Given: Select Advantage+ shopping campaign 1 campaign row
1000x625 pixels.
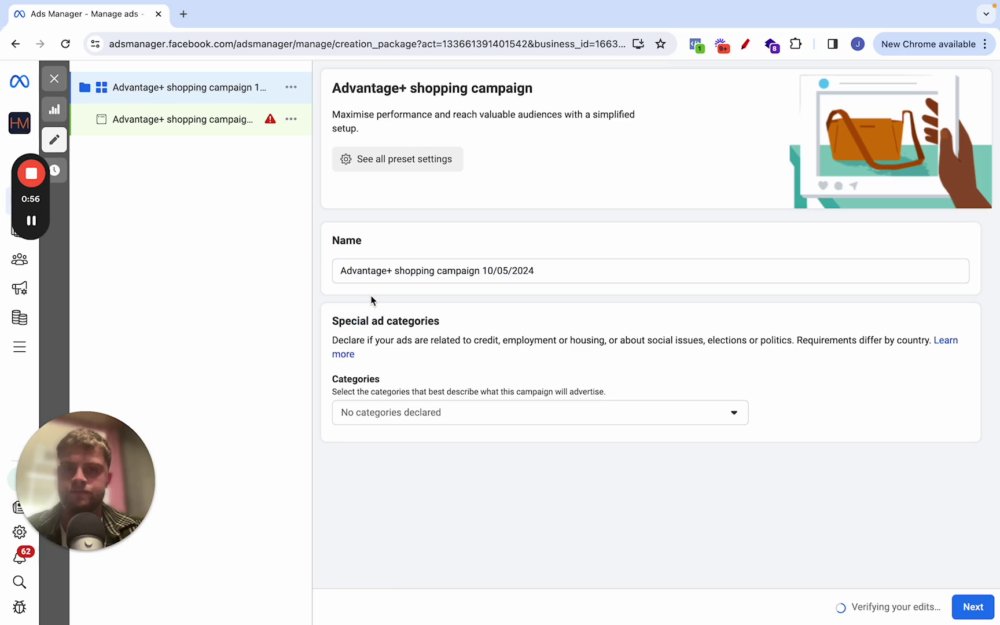Looking at the screenshot, I should tap(189, 87).
